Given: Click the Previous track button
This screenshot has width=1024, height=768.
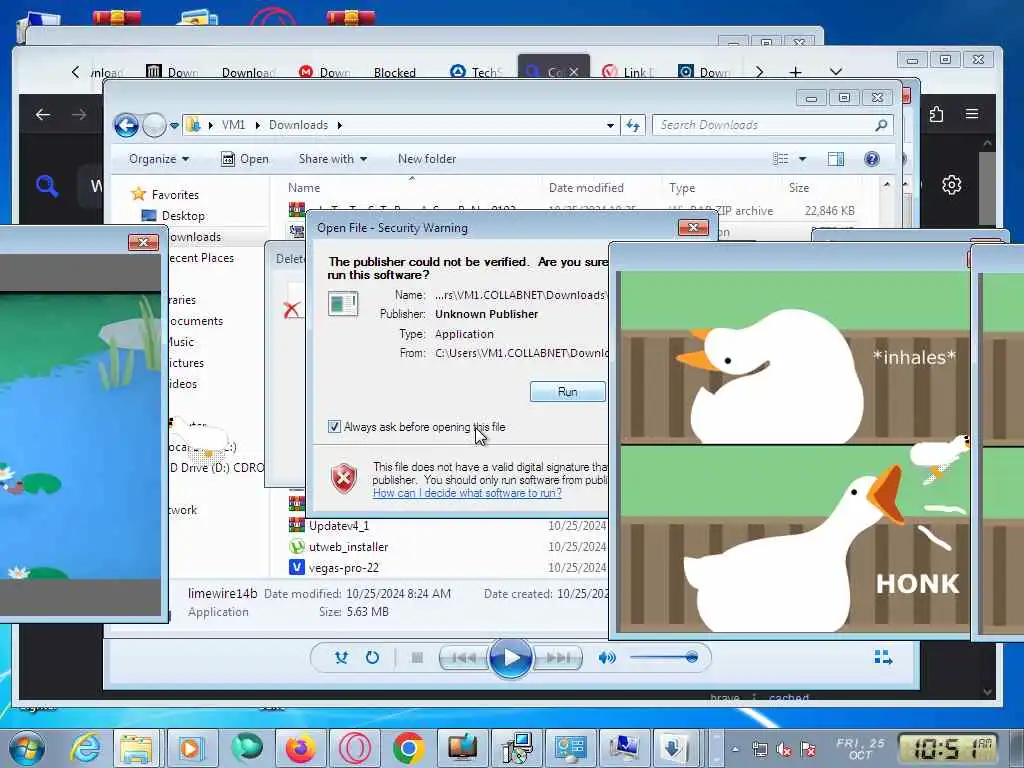Looking at the screenshot, I should [x=464, y=658].
